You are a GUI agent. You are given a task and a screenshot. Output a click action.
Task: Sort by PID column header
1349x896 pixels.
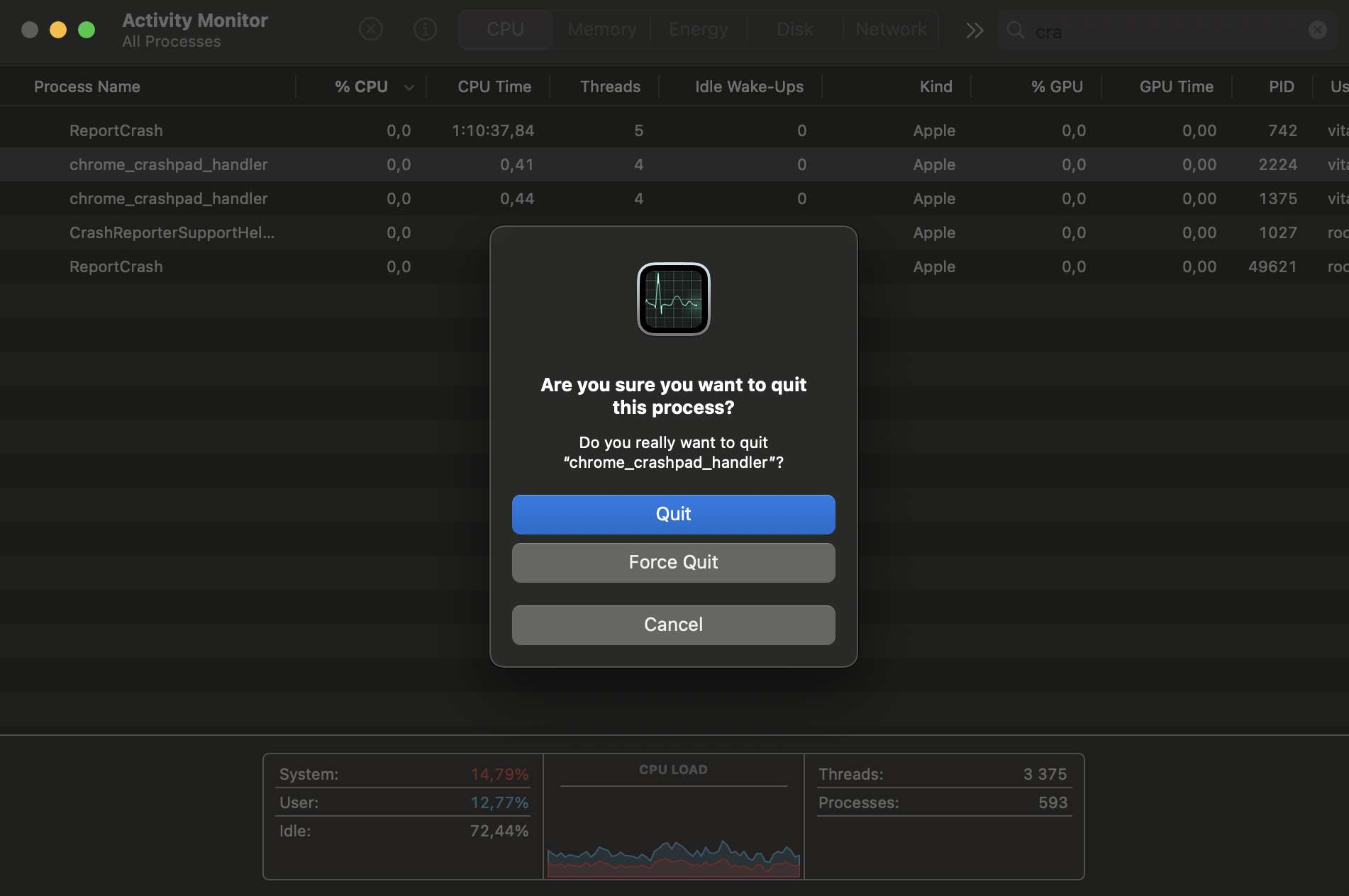(x=1281, y=86)
